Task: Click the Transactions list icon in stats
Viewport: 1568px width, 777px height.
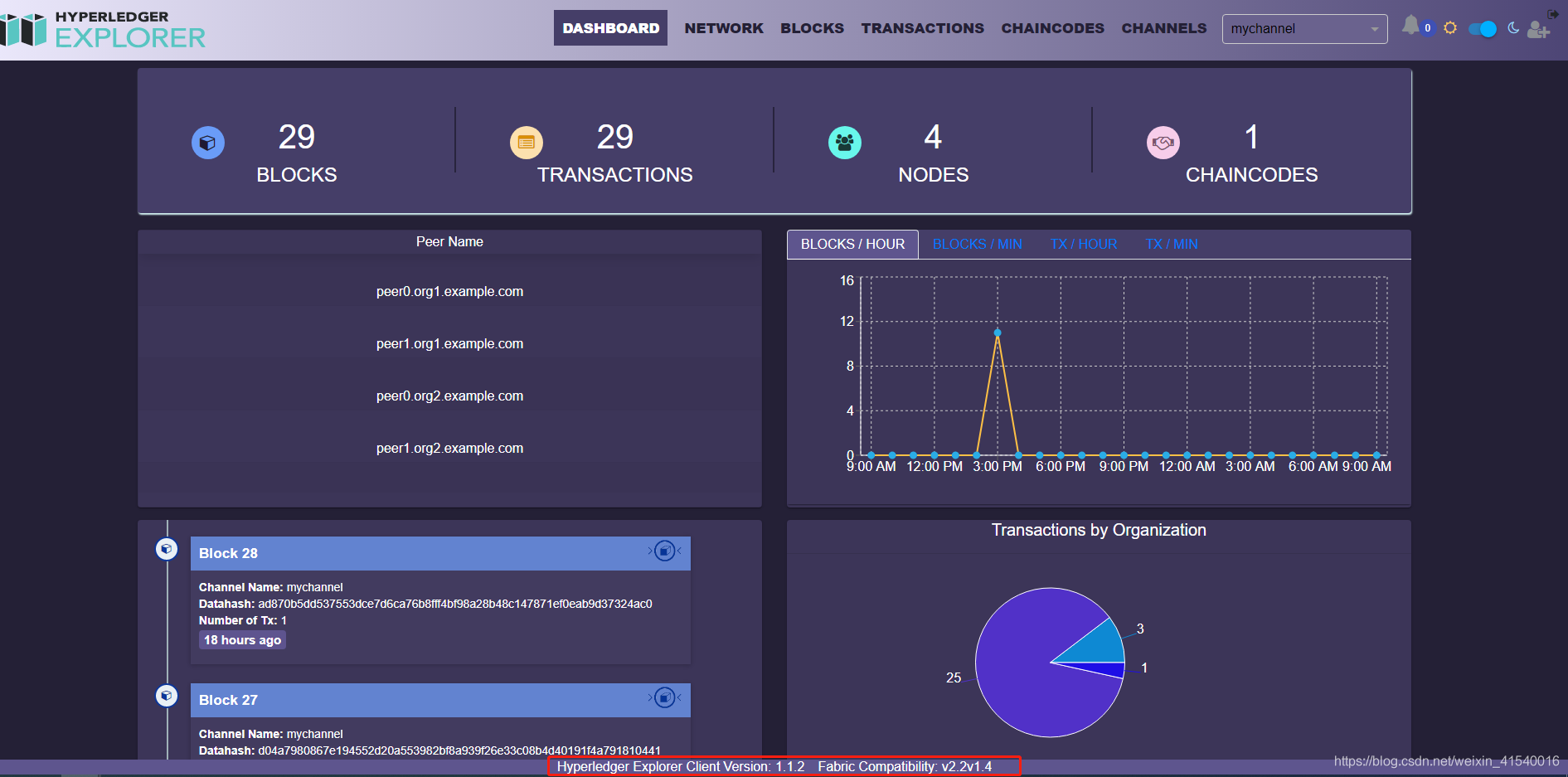Action: click(x=527, y=143)
